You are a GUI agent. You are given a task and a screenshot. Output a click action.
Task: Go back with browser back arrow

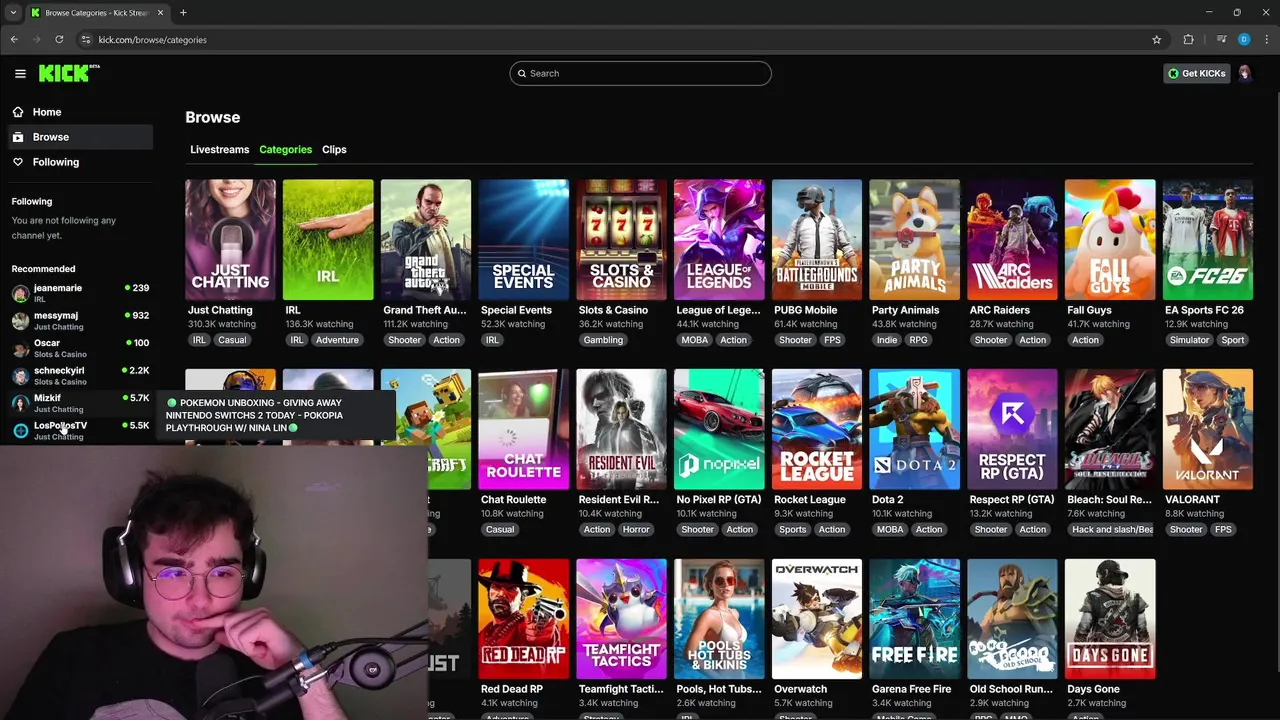point(14,39)
